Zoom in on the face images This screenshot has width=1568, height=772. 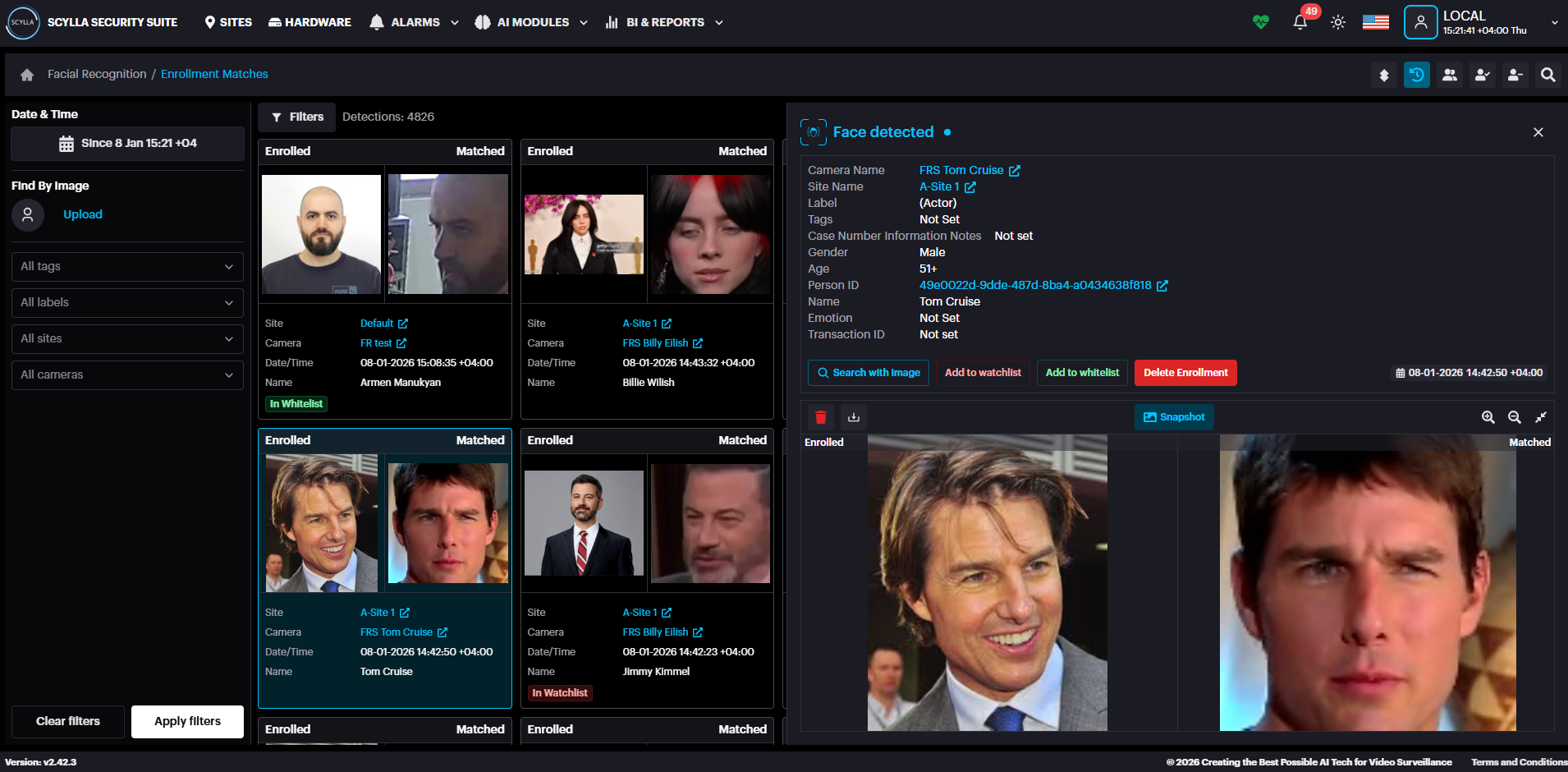(1488, 417)
